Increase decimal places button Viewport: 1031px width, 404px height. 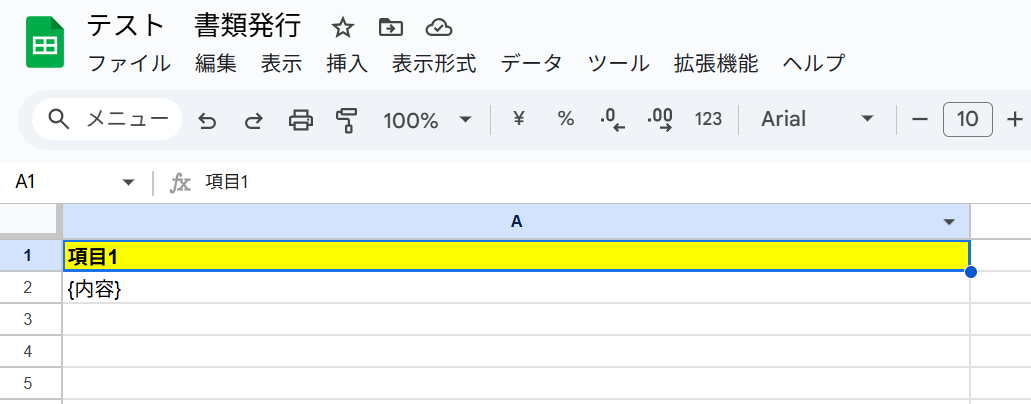pos(660,120)
